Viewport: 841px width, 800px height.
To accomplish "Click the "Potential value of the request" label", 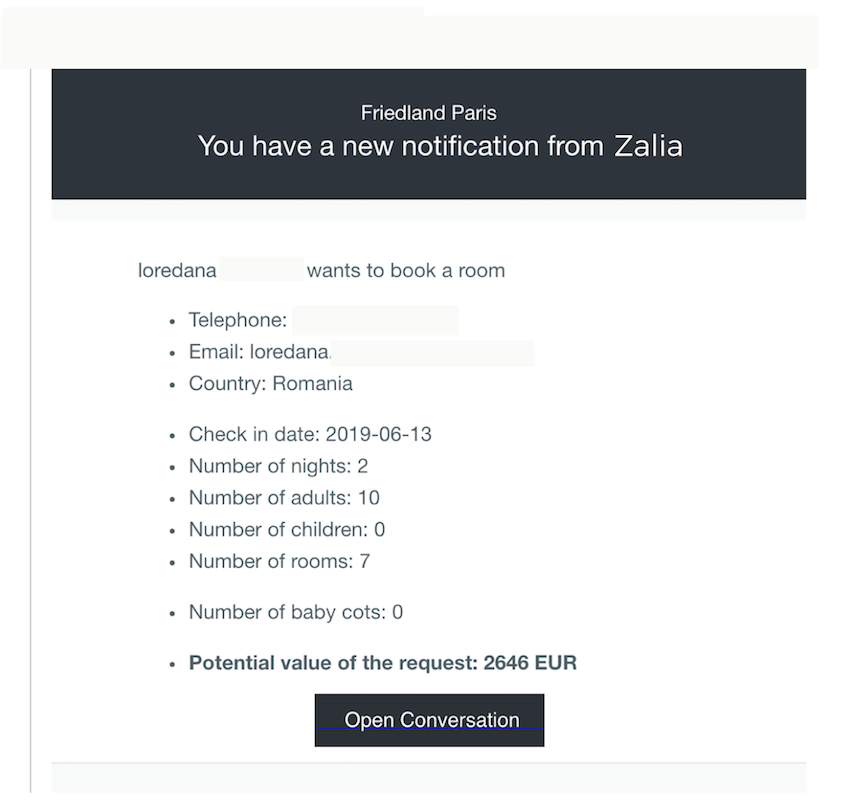I will 333,663.
